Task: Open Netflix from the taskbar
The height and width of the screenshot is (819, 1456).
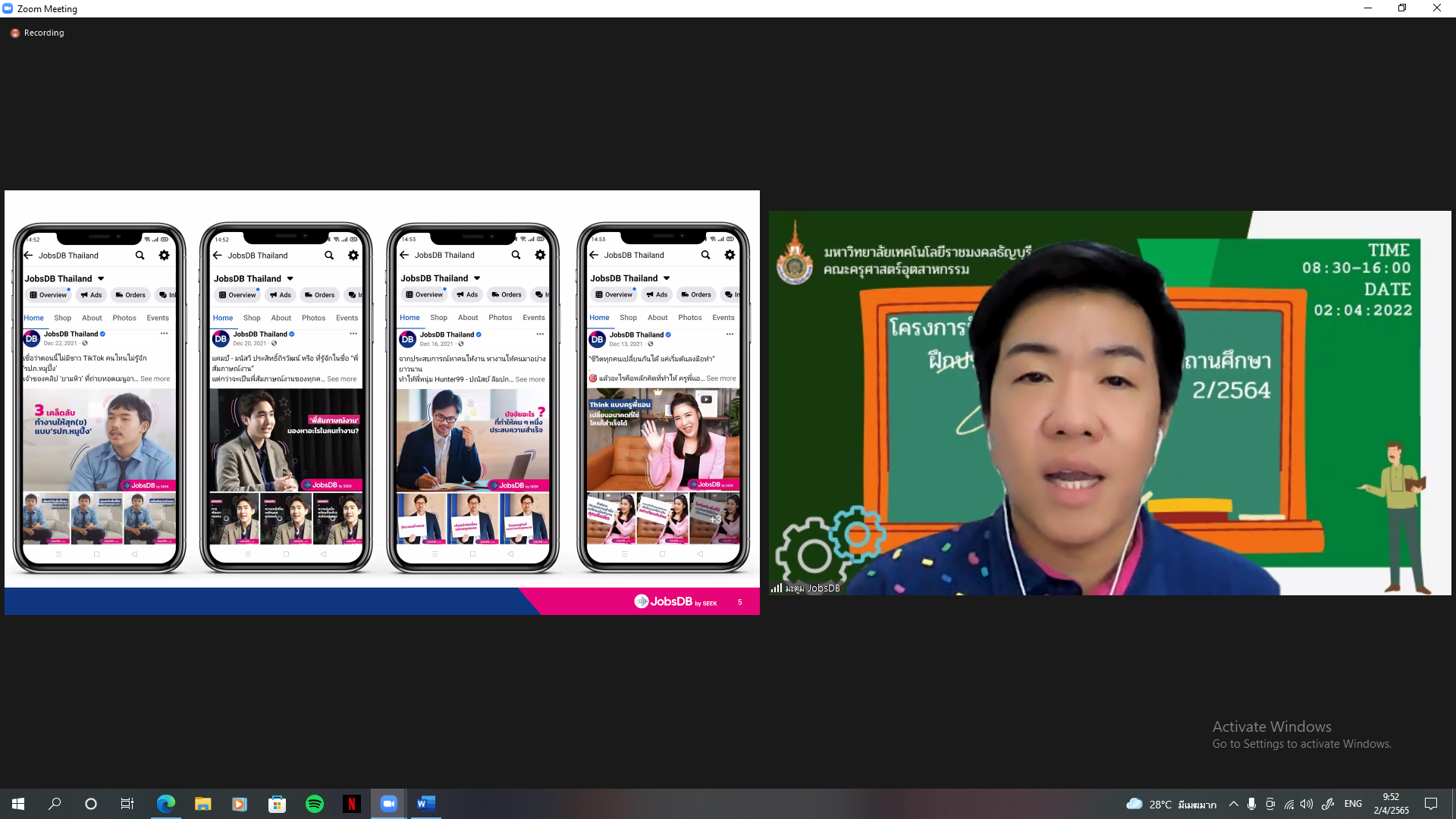Action: coord(351,804)
